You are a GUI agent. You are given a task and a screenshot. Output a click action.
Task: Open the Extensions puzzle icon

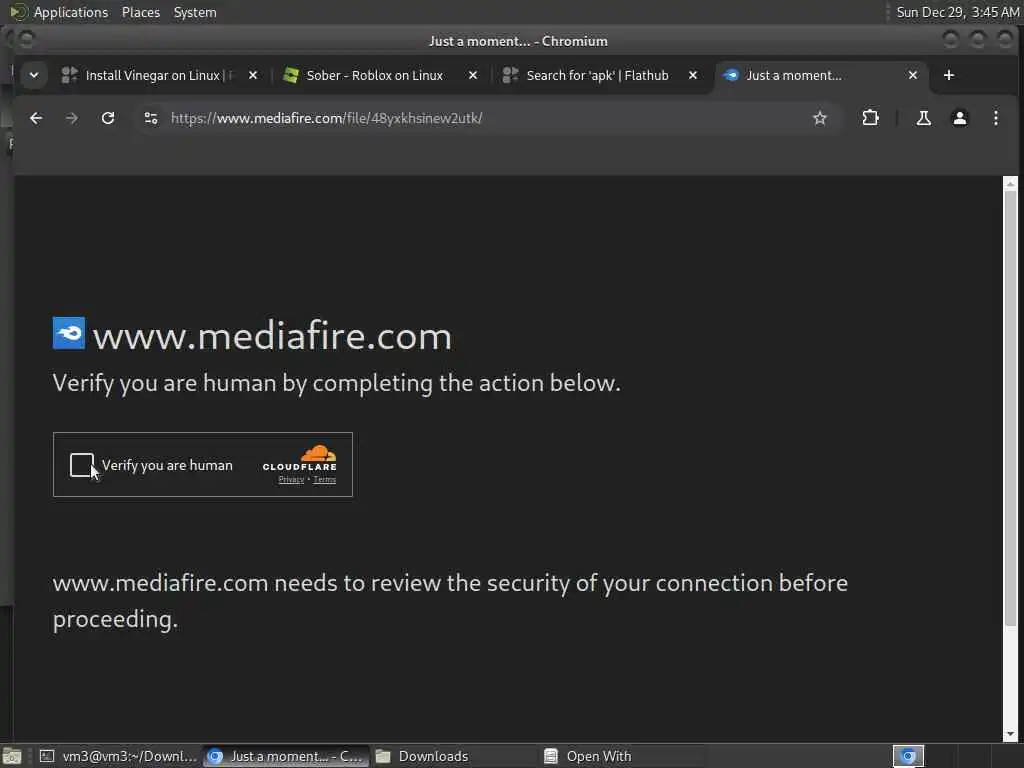[871, 118]
